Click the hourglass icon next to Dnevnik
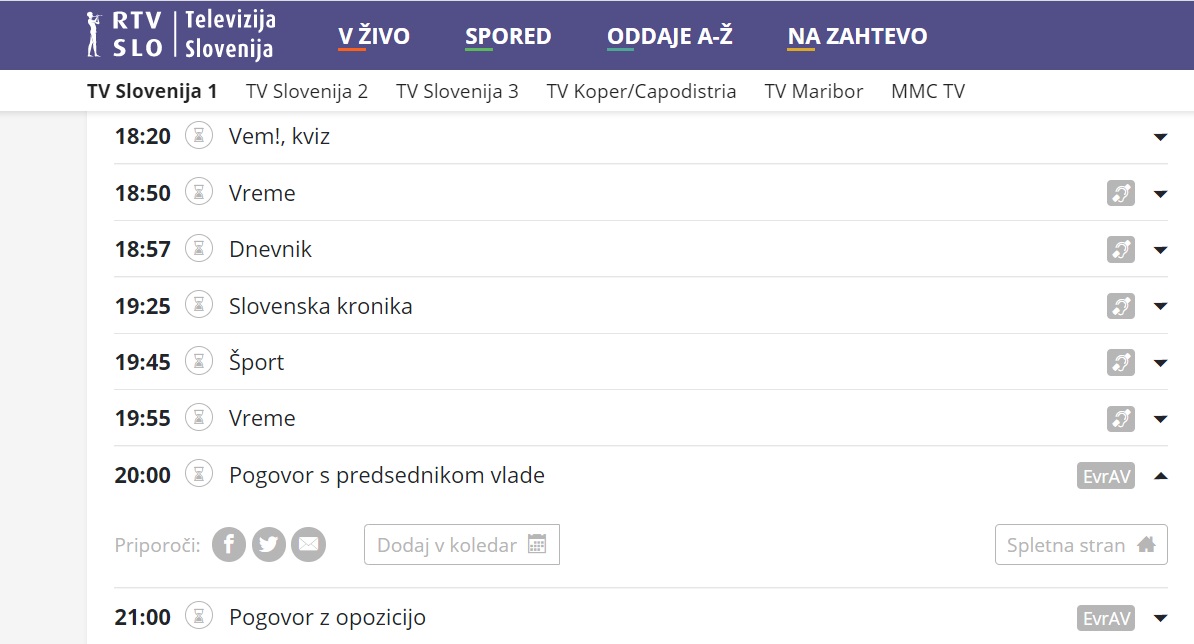1194x644 pixels. (201, 249)
